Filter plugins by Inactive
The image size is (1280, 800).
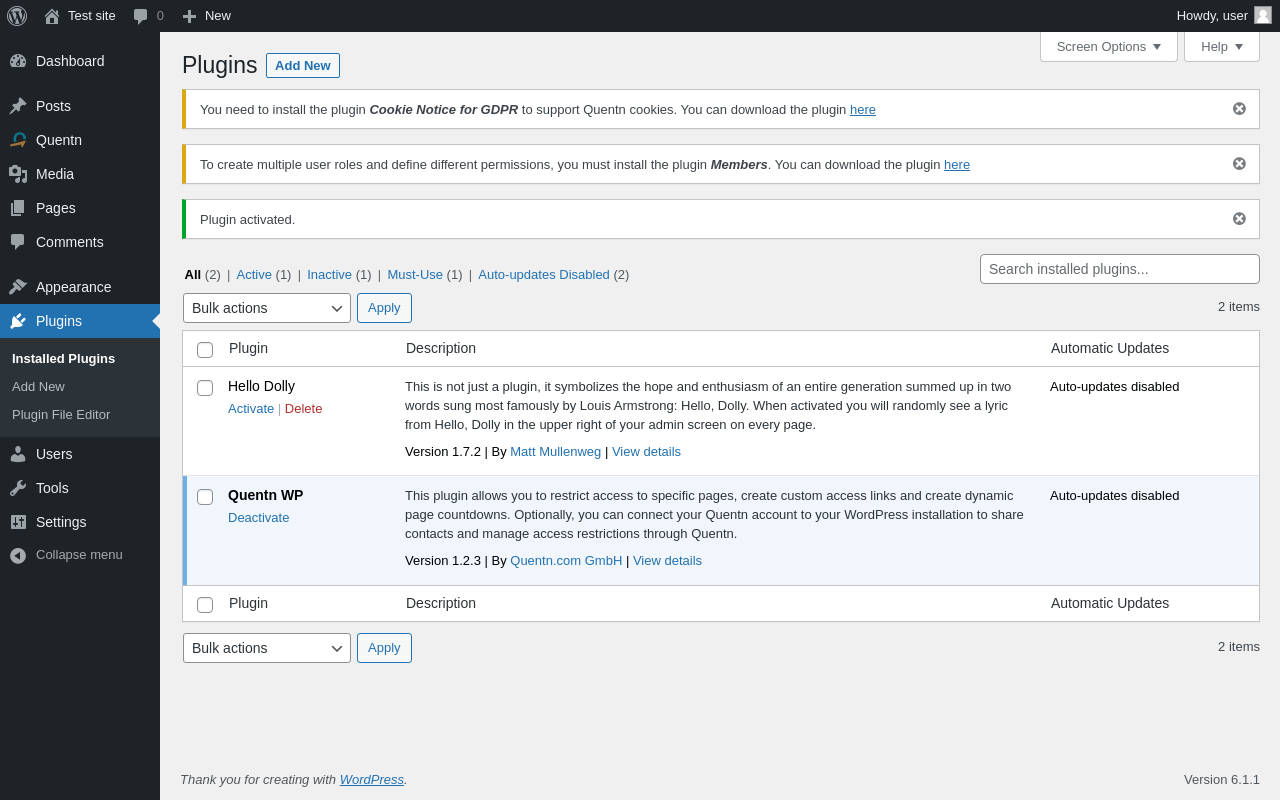click(x=329, y=275)
